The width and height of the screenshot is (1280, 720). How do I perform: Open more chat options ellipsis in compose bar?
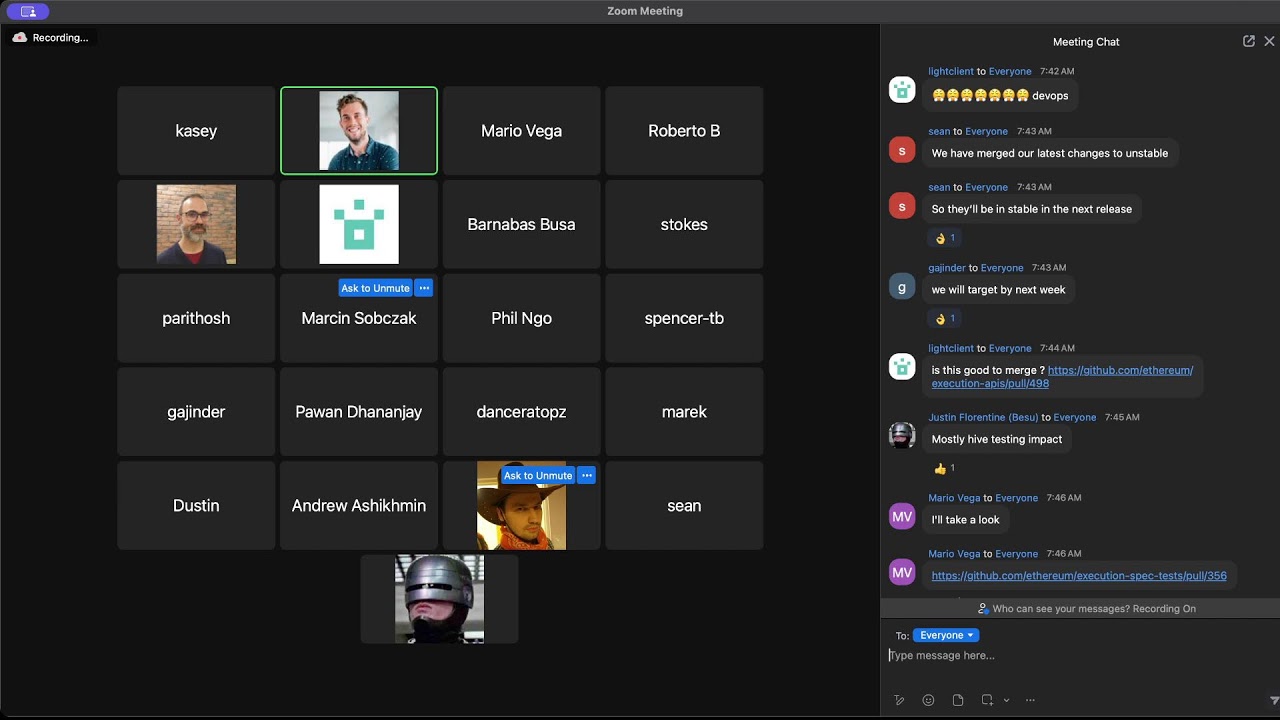(1030, 700)
